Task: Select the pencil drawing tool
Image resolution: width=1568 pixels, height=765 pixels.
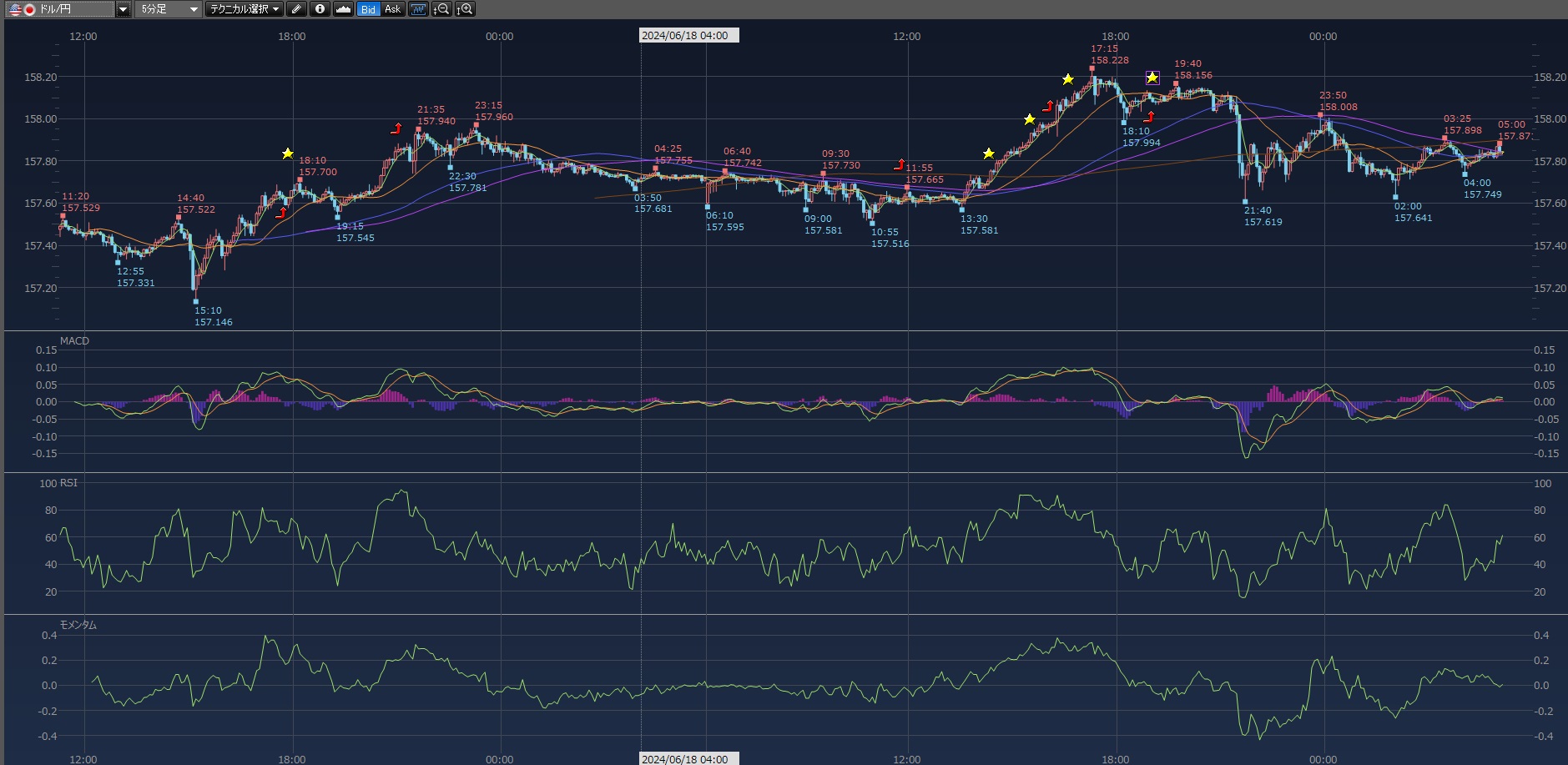Action: pos(296,9)
